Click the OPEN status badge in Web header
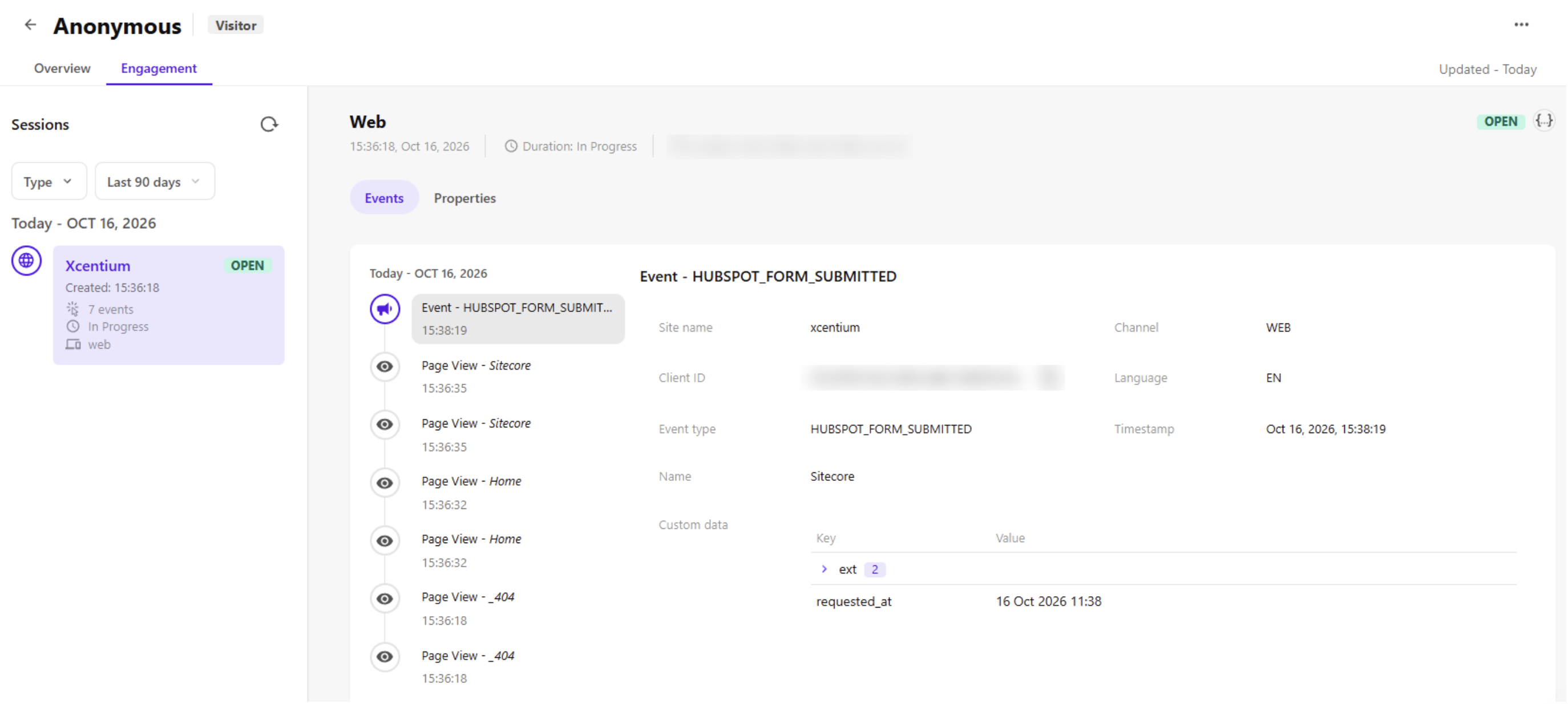This screenshot has height=704, width=1568. (1501, 122)
